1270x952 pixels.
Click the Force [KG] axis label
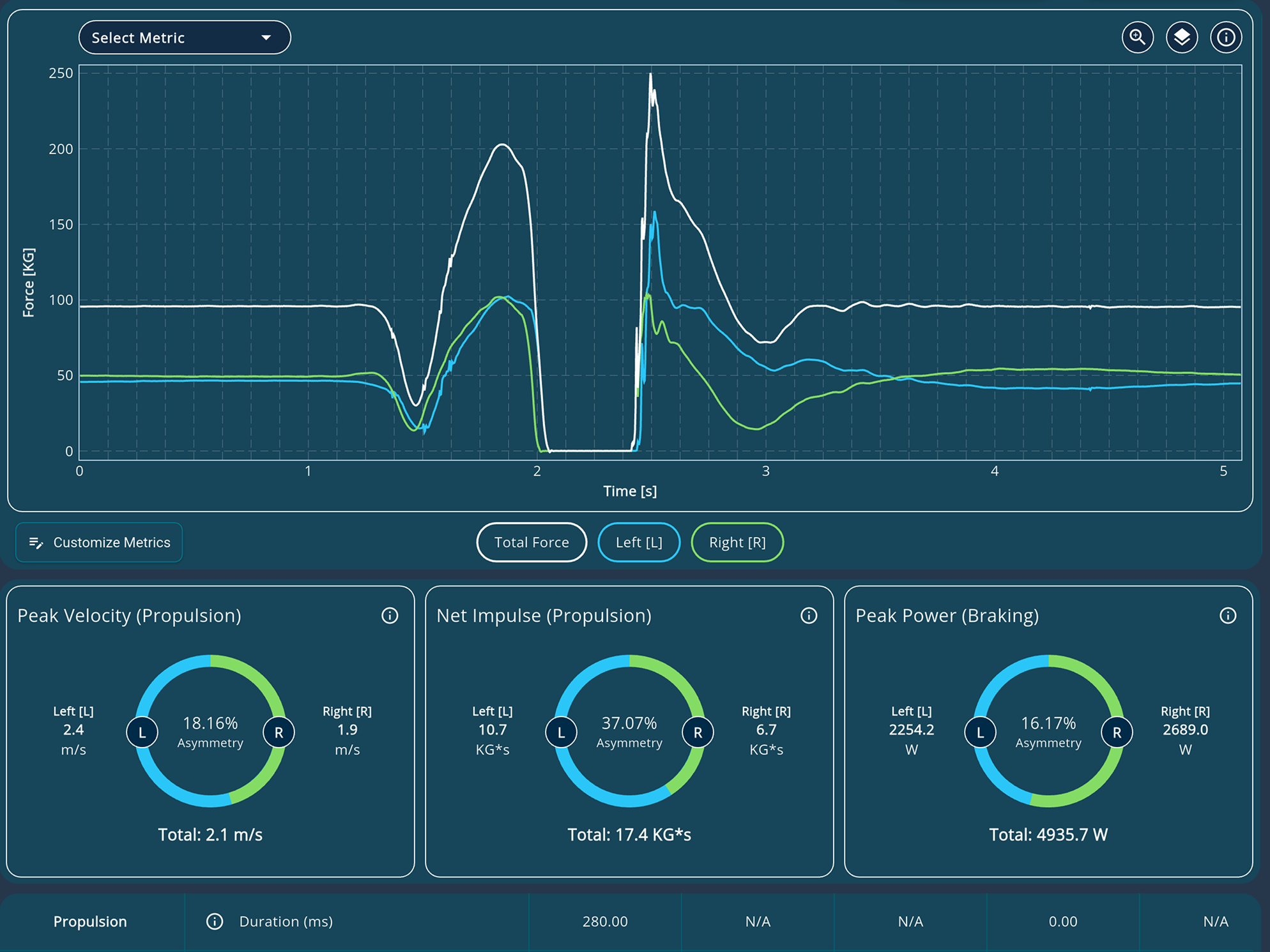point(28,282)
